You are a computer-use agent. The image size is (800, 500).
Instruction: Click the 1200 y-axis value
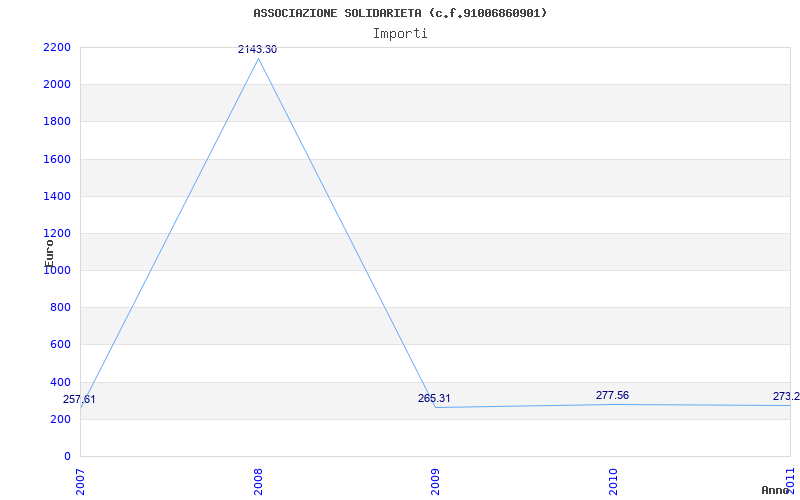tap(57, 234)
